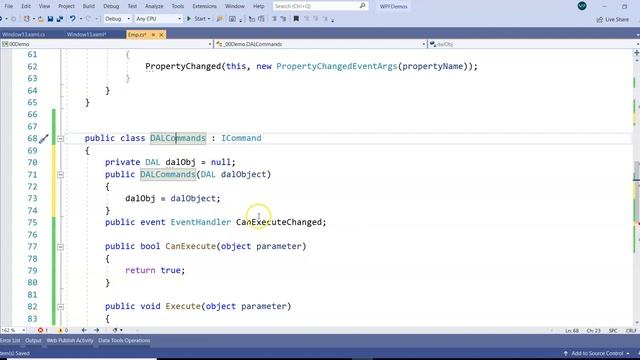
Task: Click the Quick Actions screwdriver icon on line 68
Action: (44, 139)
